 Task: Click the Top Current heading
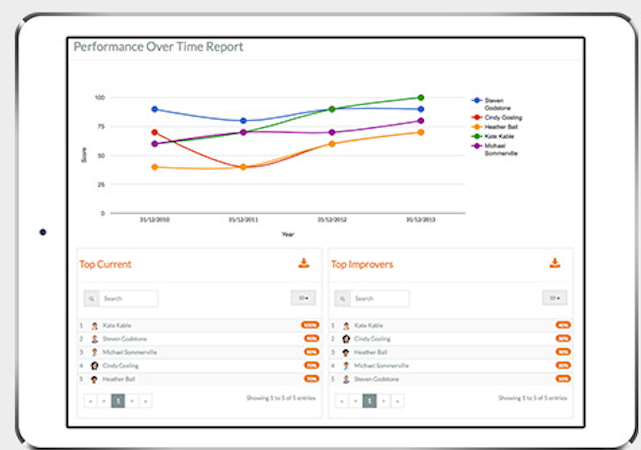pos(105,264)
